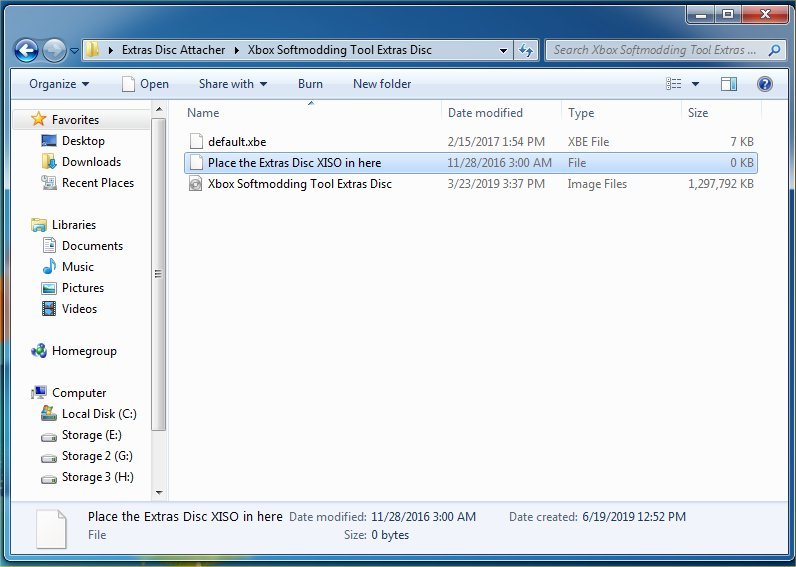The width and height of the screenshot is (796, 567).
Task: Open Local Disk (C:)
Action: [x=99, y=414]
